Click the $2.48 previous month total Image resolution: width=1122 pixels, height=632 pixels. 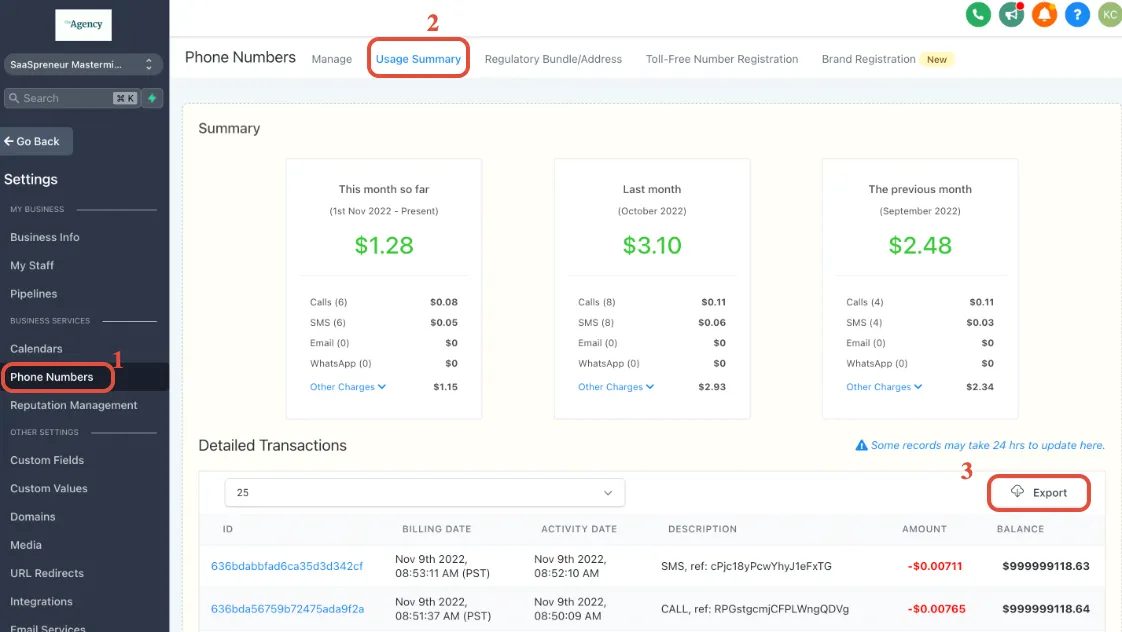920,245
